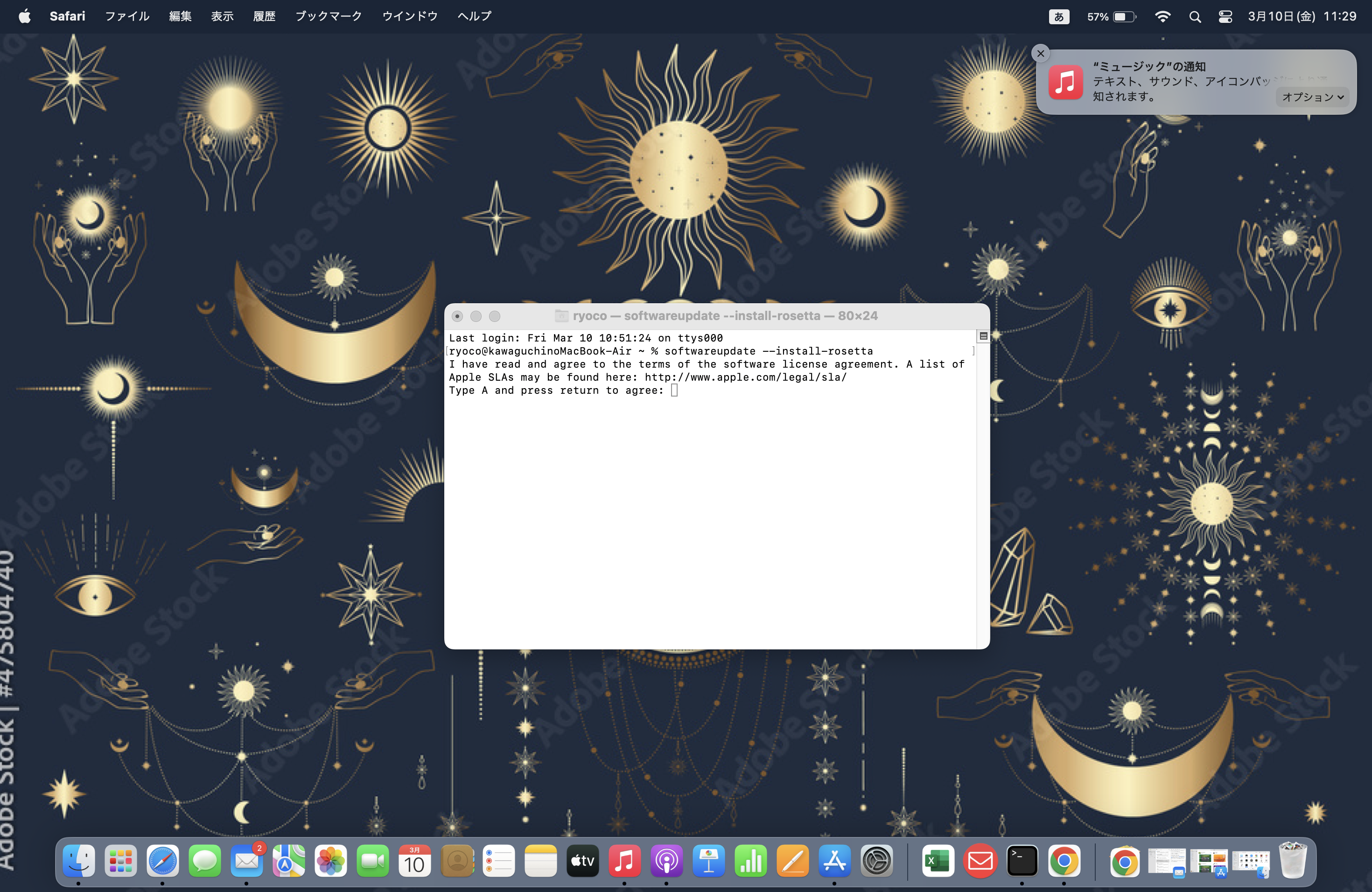
Task: Open the Apple menu
Action: [x=24, y=16]
